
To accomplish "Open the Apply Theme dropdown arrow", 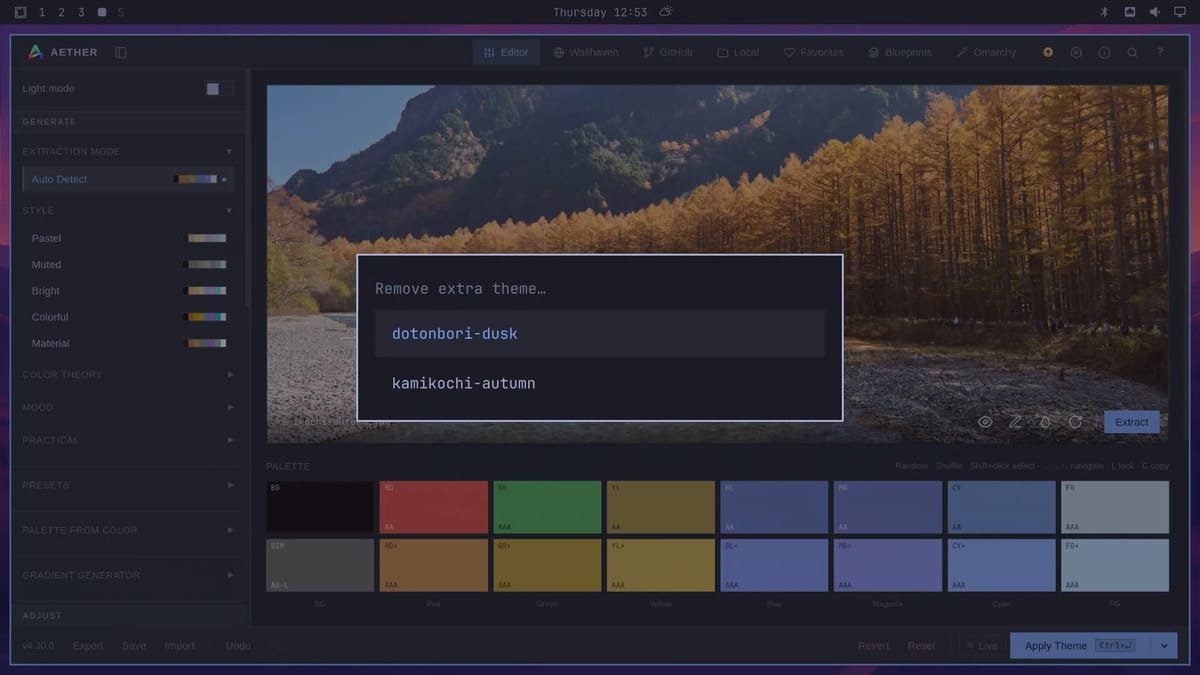I will tap(1164, 646).
